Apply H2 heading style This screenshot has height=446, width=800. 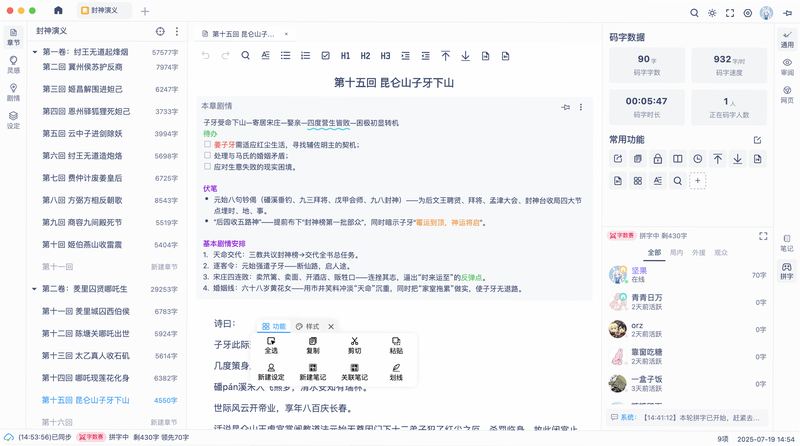365,56
